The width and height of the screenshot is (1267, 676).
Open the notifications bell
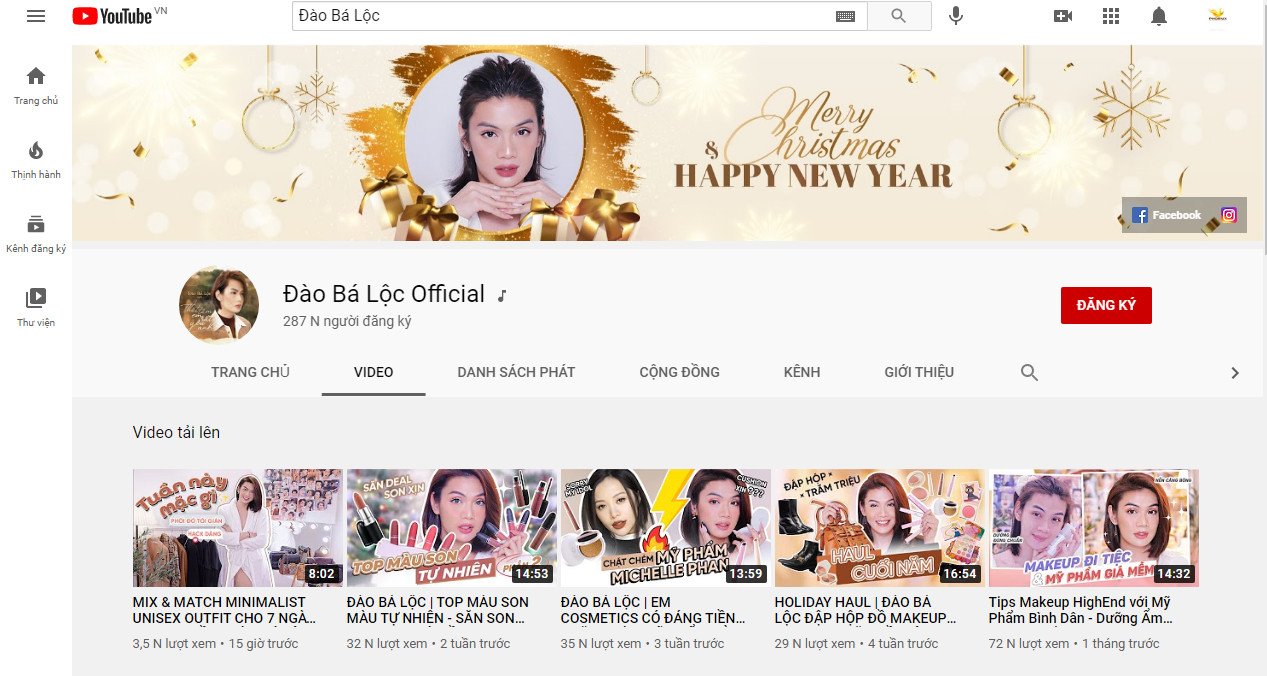pyautogui.click(x=1159, y=16)
